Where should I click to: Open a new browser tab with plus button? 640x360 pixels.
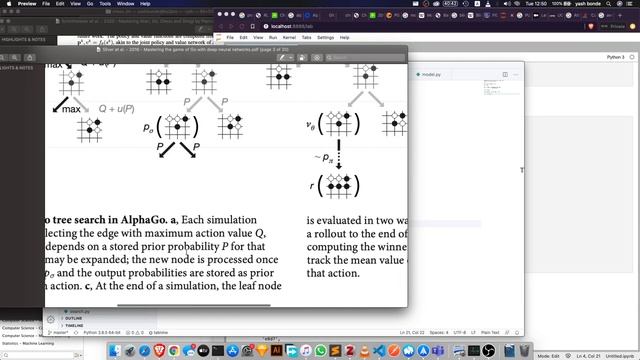(620, 16)
